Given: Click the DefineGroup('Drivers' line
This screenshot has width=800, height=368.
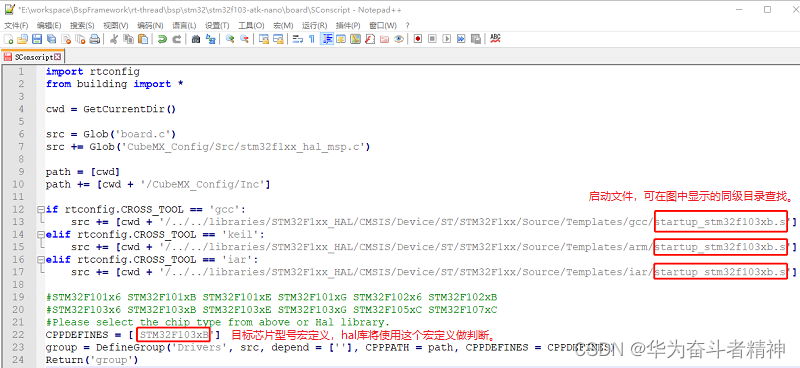Looking at the screenshot, I should pos(330,348).
